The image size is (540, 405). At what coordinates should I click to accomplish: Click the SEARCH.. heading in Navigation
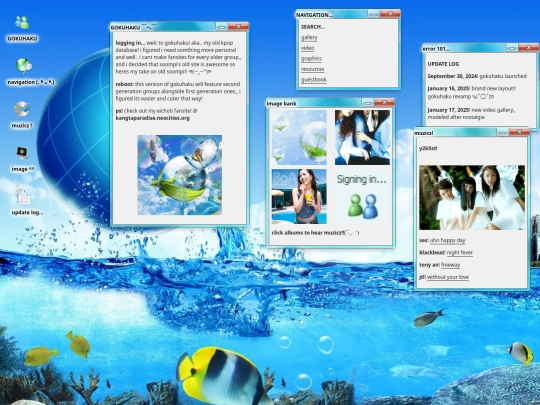tap(313, 27)
